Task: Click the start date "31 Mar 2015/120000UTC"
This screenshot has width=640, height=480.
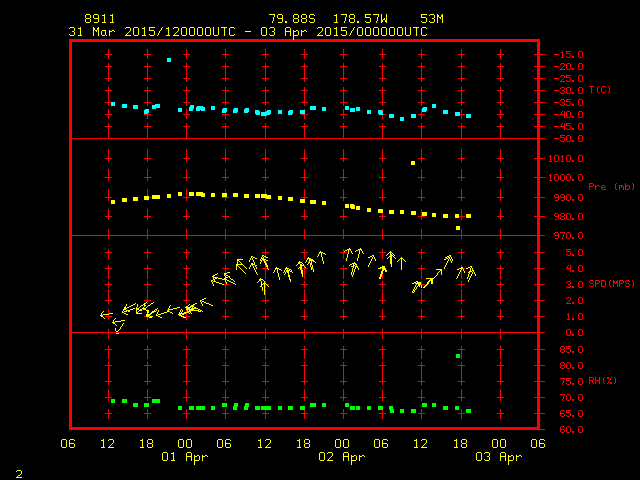Action: tap(152, 32)
